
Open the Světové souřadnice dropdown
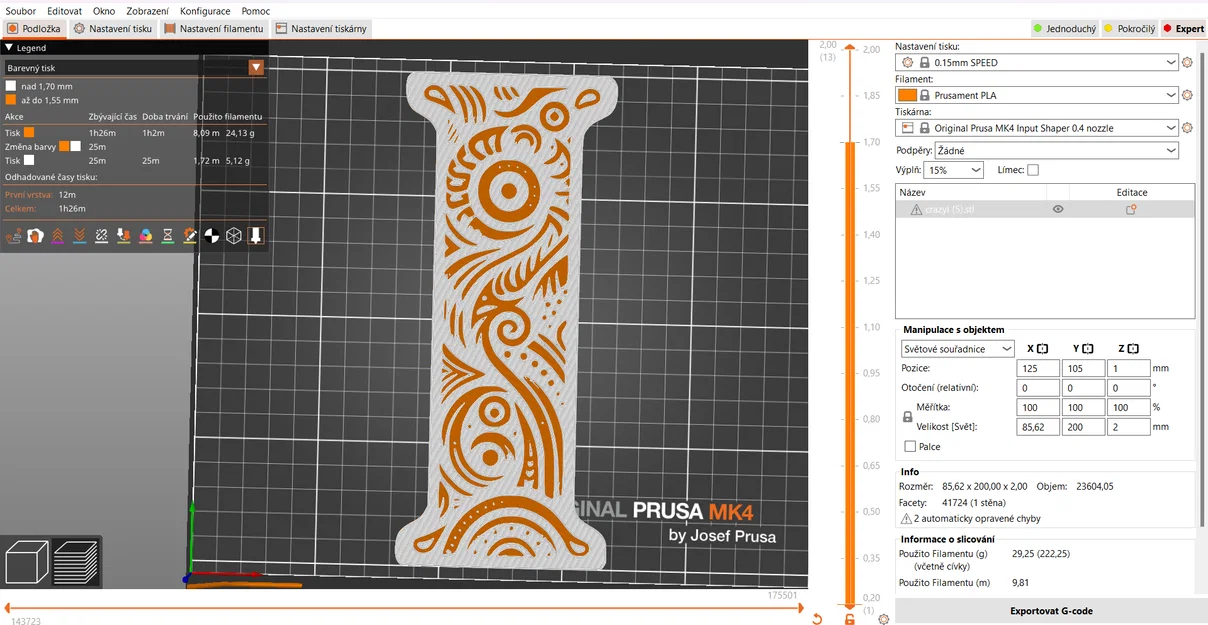(x=958, y=349)
